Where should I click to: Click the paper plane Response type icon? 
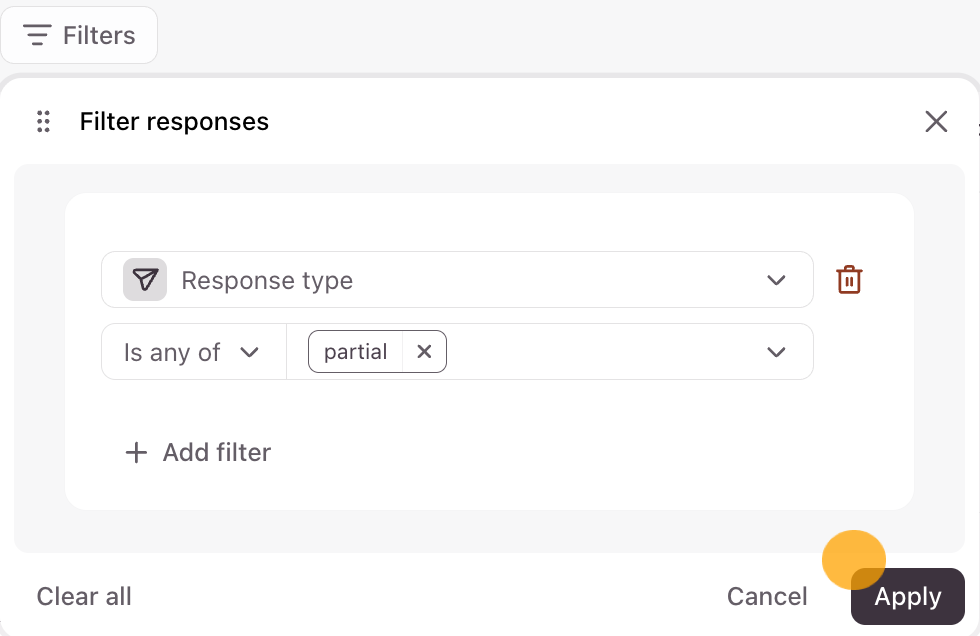pyautogui.click(x=146, y=280)
